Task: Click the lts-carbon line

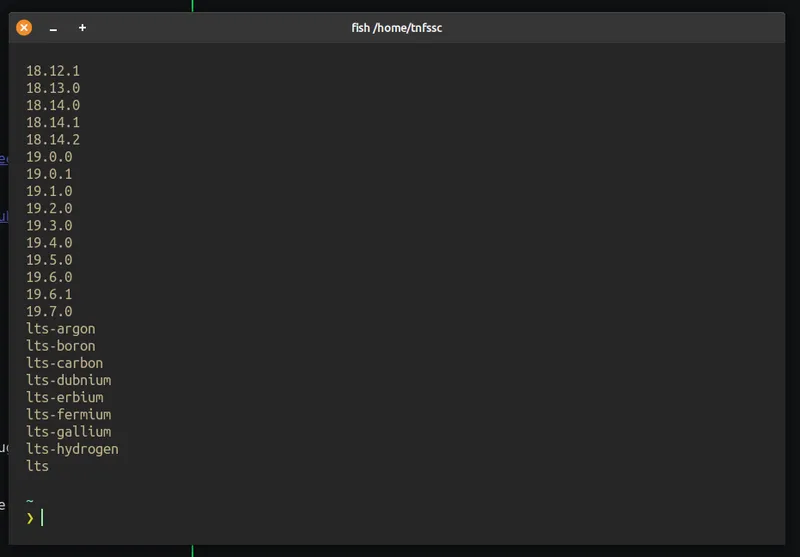Action: click(65, 363)
